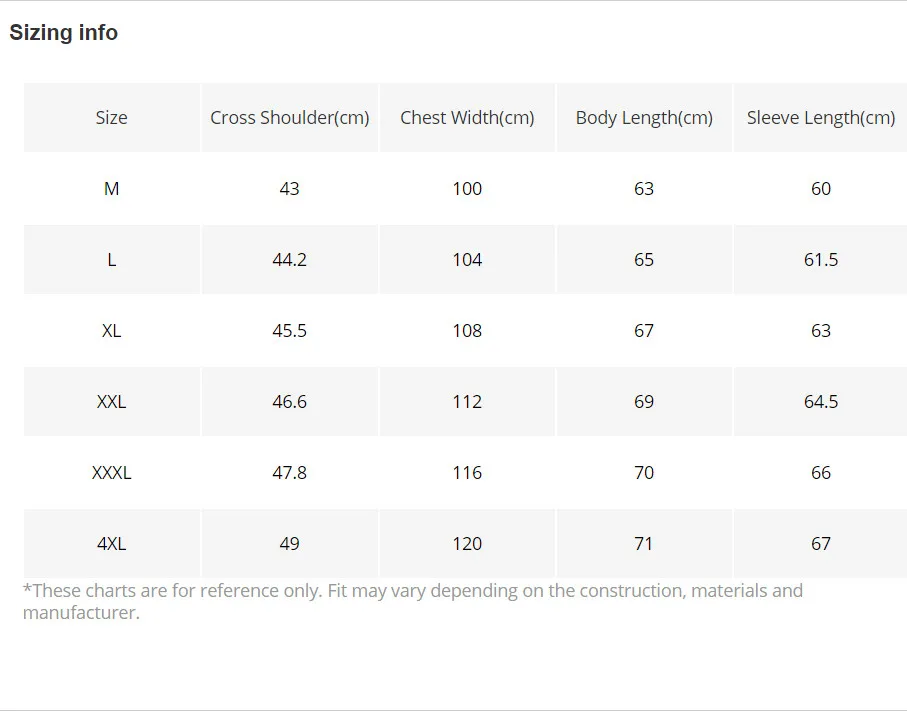Click the Cross Shoulder(cm) column header
The width and height of the screenshot is (907, 711).
tap(290, 118)
